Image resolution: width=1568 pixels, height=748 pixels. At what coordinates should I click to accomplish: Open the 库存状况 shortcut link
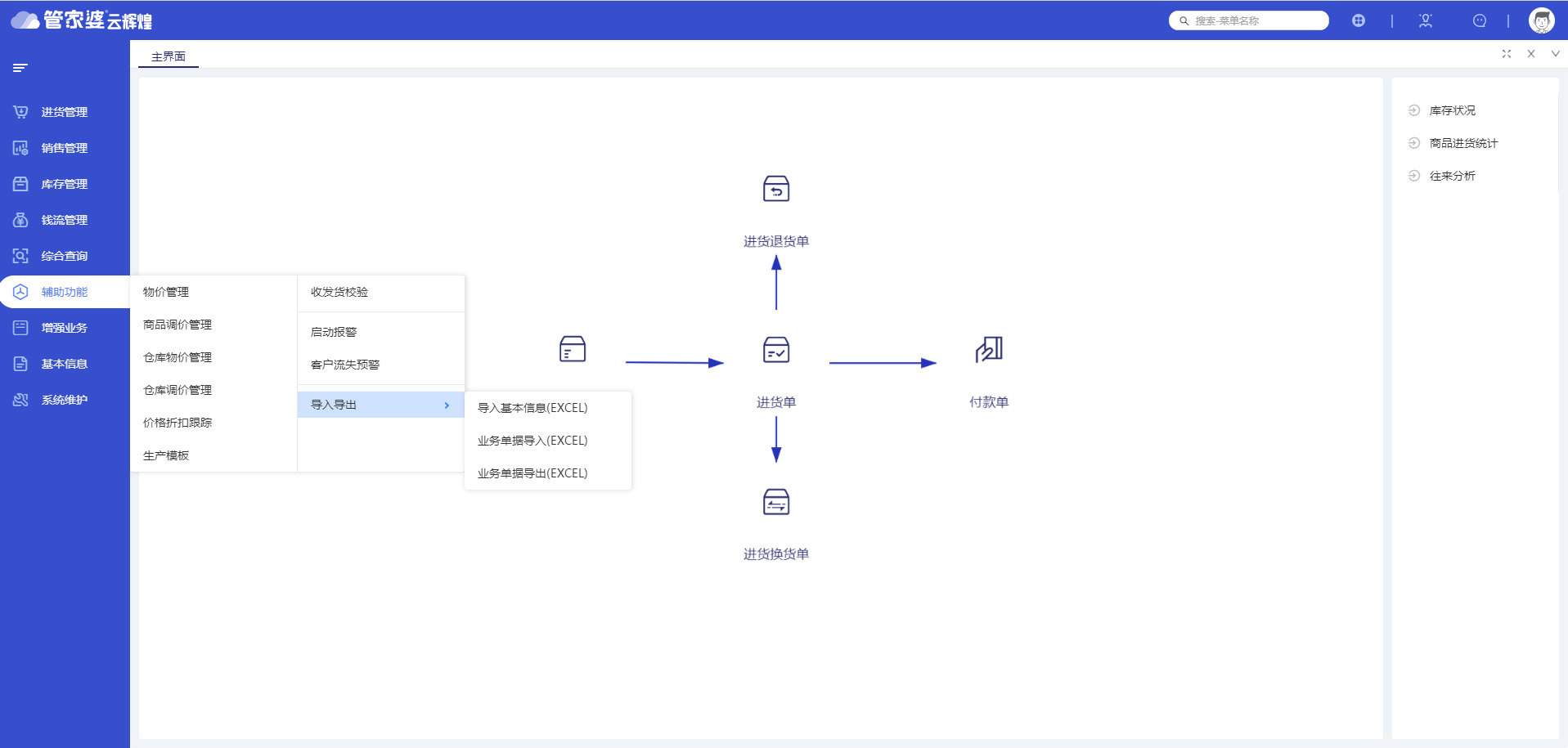(1452, 110)
